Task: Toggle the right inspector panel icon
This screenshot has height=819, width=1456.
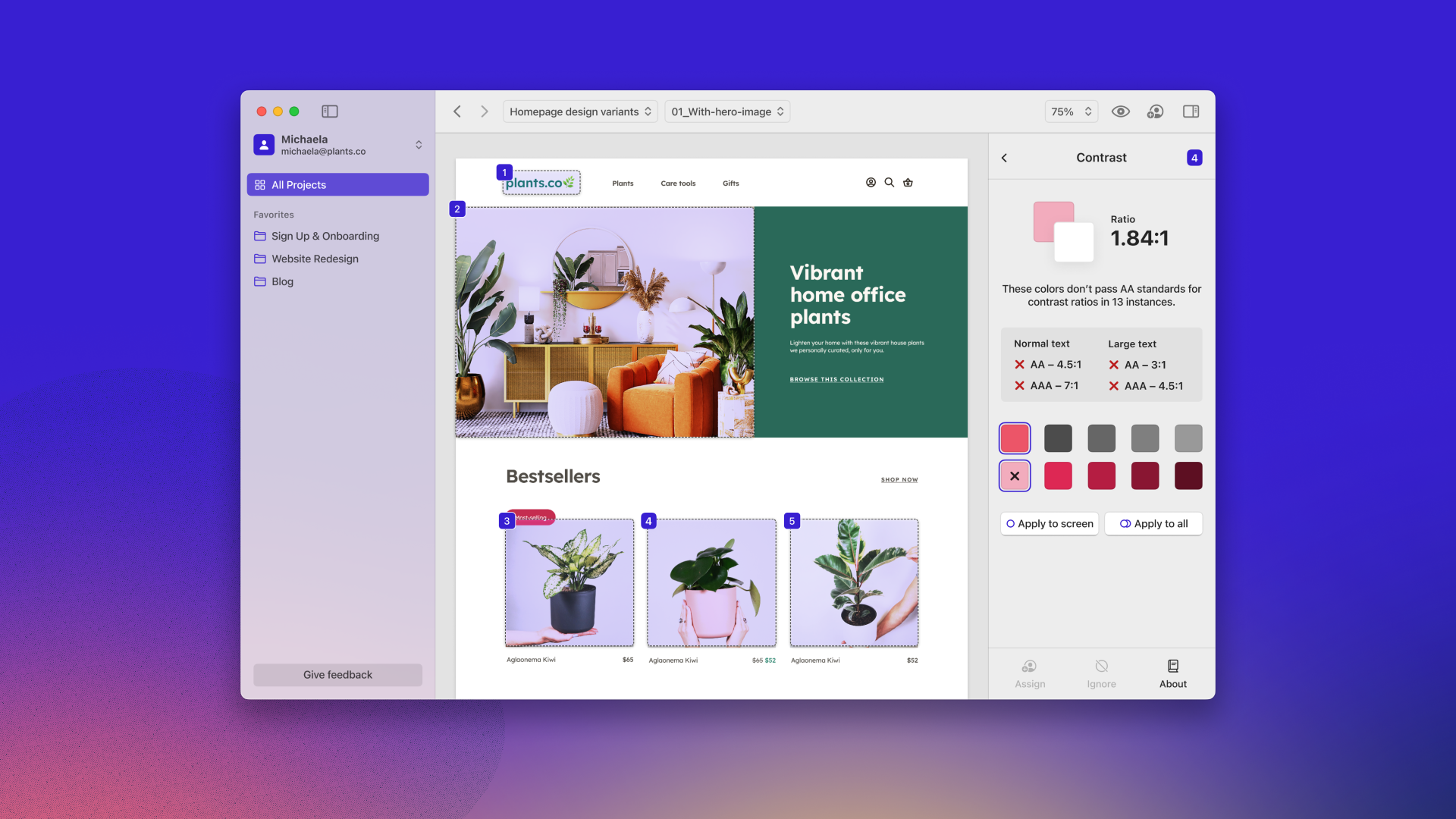Action: point(1191,111)
